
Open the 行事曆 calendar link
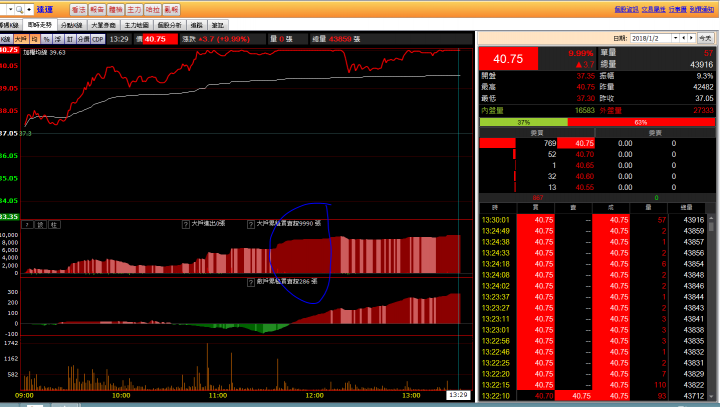tap(678, 9)
